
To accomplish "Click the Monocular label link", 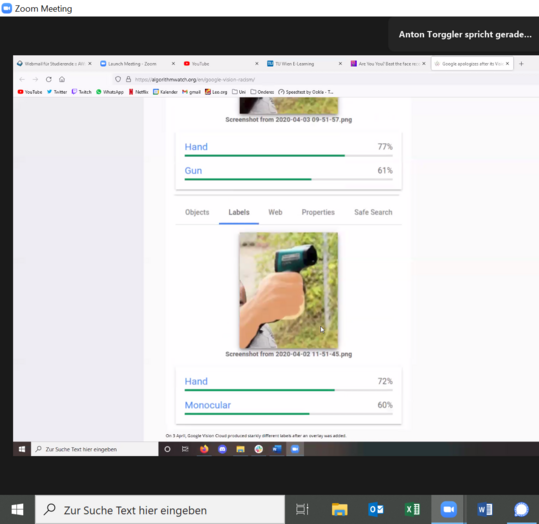I will (208, 405).
